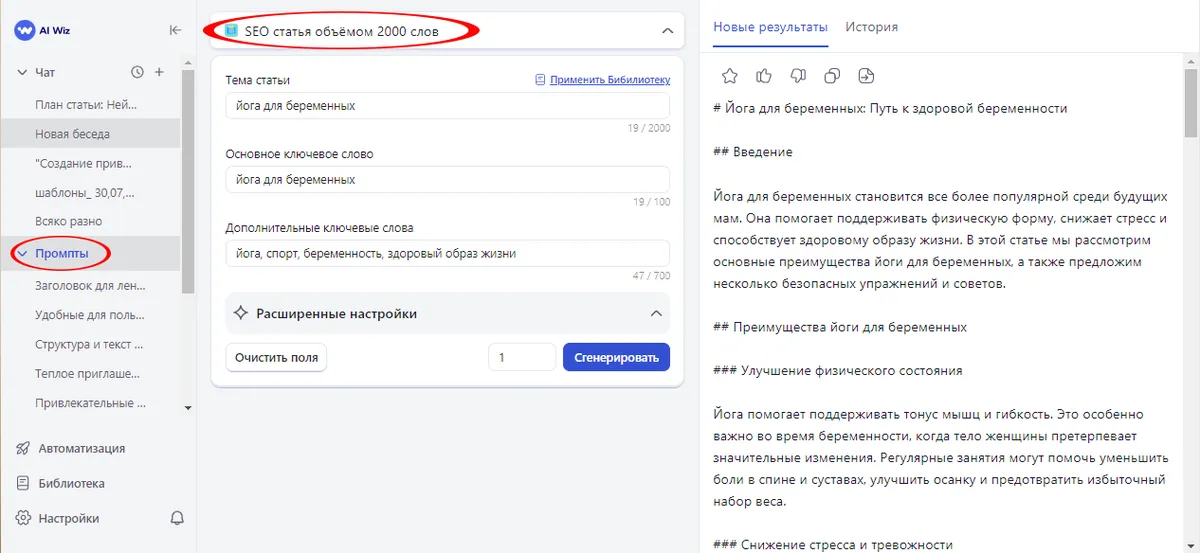This screenshot has width=1200, height=553.
Task: Click the Дополнительные ключевые слова field
Action: click(x=447, y=254)
